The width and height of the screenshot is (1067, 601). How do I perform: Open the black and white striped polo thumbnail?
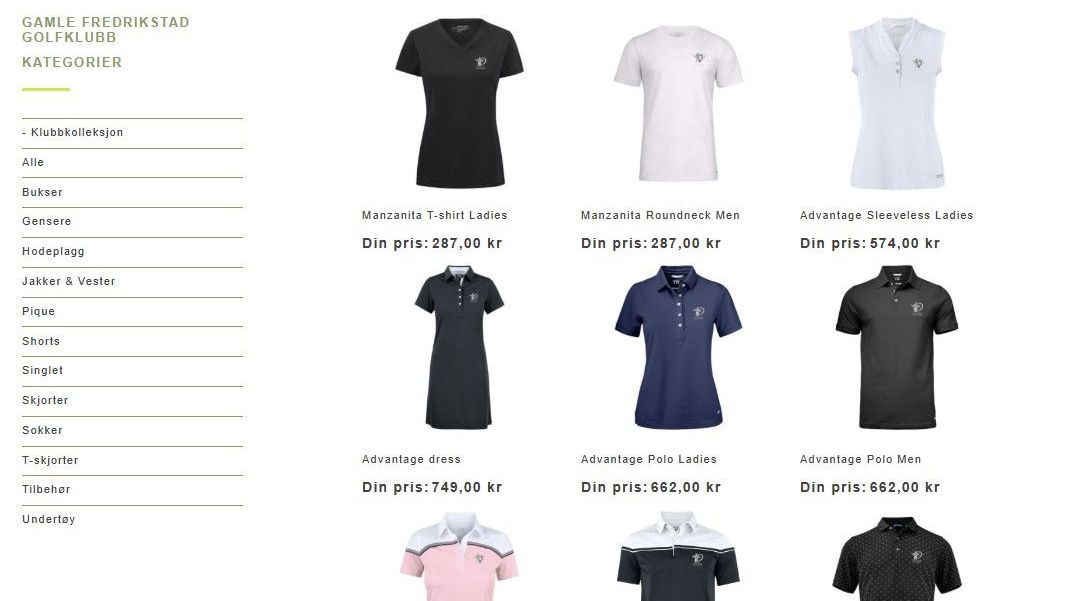(x=678, y=556)
